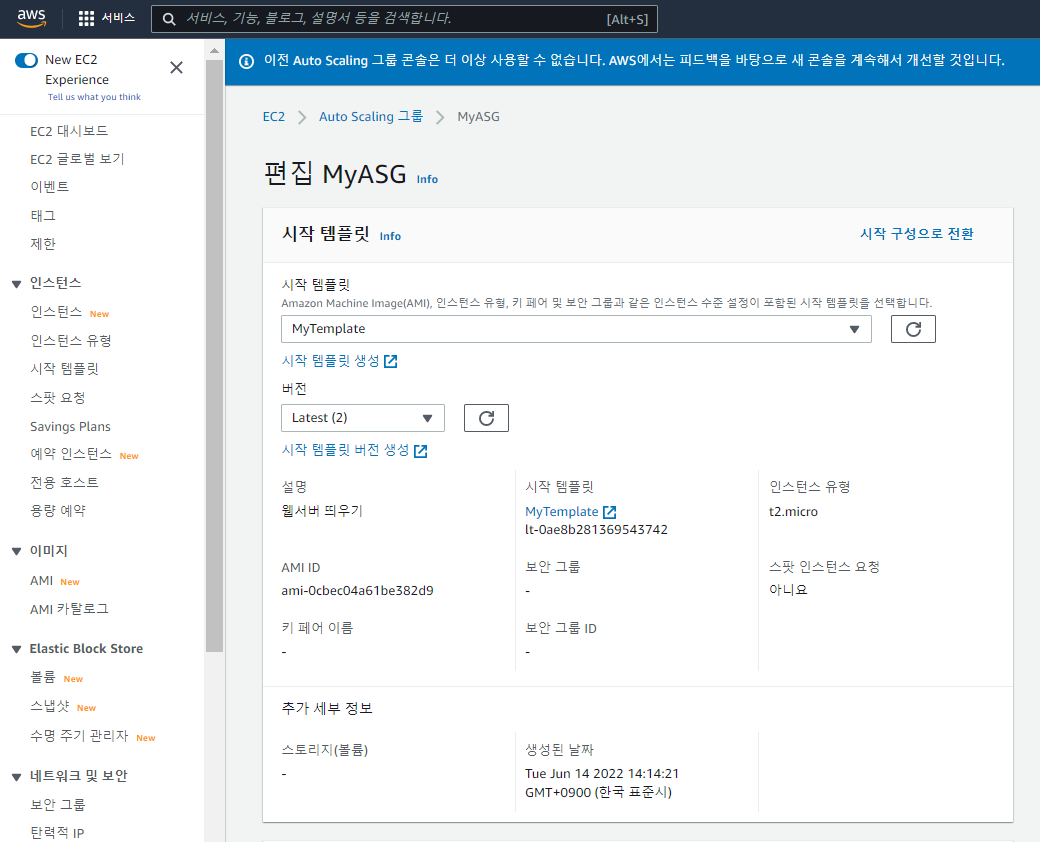Open 예약 인스턴스 page

[70, 454]
